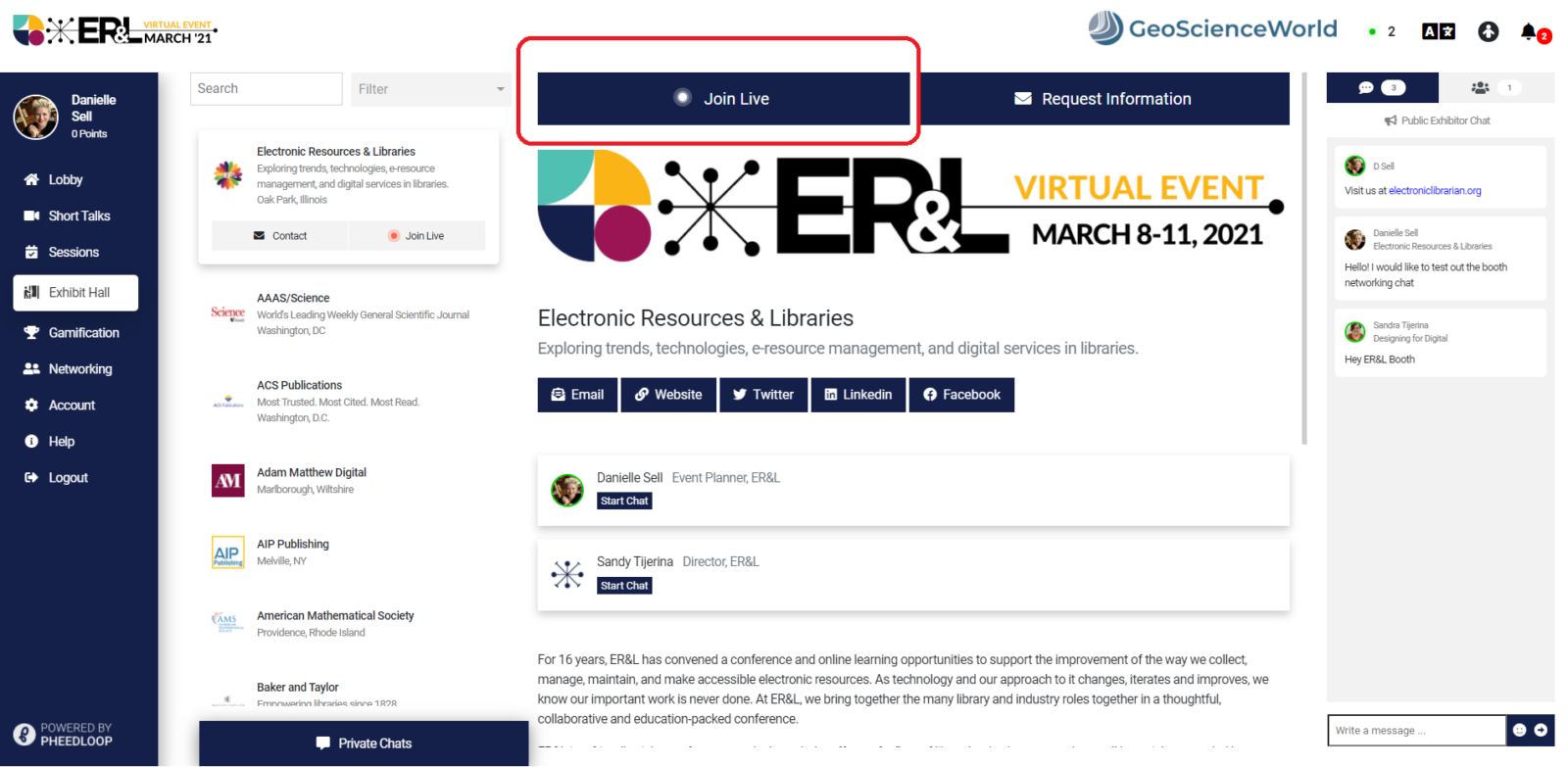Viewport: 1568px width, 767px height.
Task: Click the notification bell icon
Action: [x=1529, y=32]
